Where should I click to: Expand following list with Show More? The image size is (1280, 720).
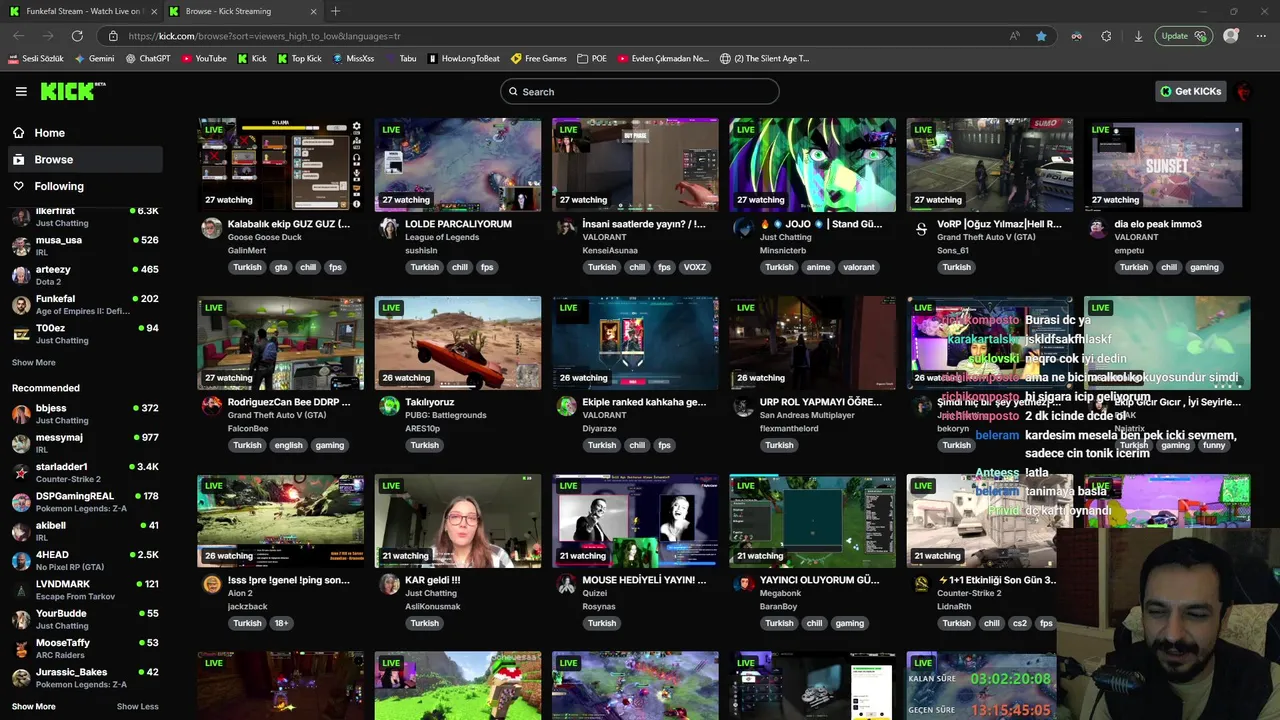click(x=34, y=363)
